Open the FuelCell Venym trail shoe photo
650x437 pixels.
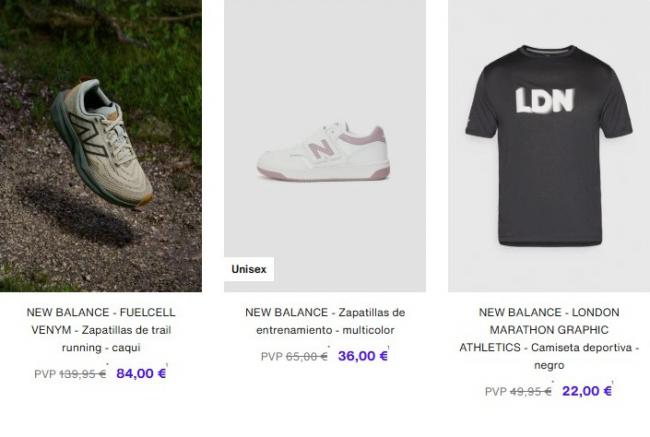(x=101, y=146)
